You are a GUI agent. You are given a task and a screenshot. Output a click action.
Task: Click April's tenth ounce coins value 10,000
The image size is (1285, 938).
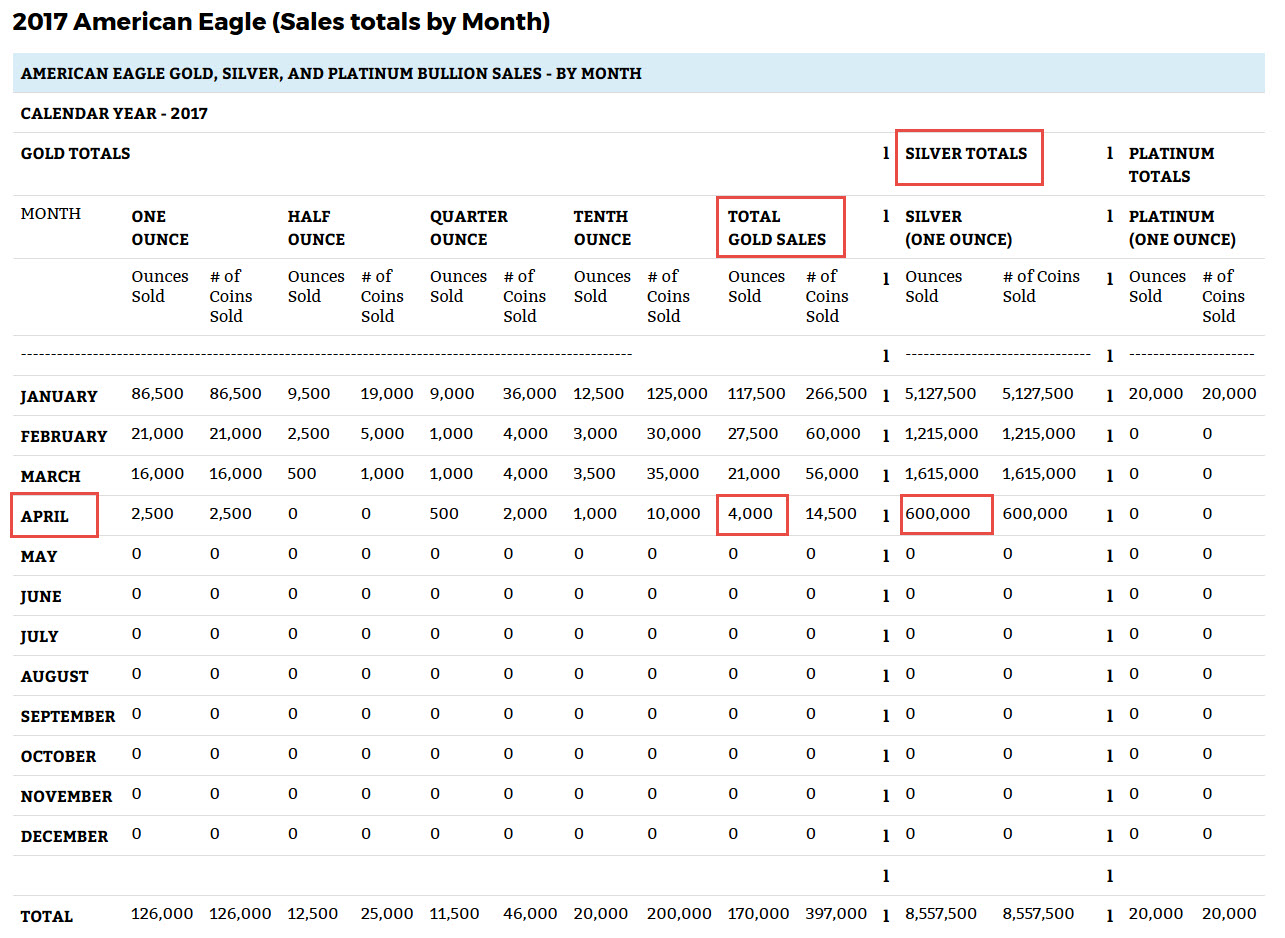point(674,514)
